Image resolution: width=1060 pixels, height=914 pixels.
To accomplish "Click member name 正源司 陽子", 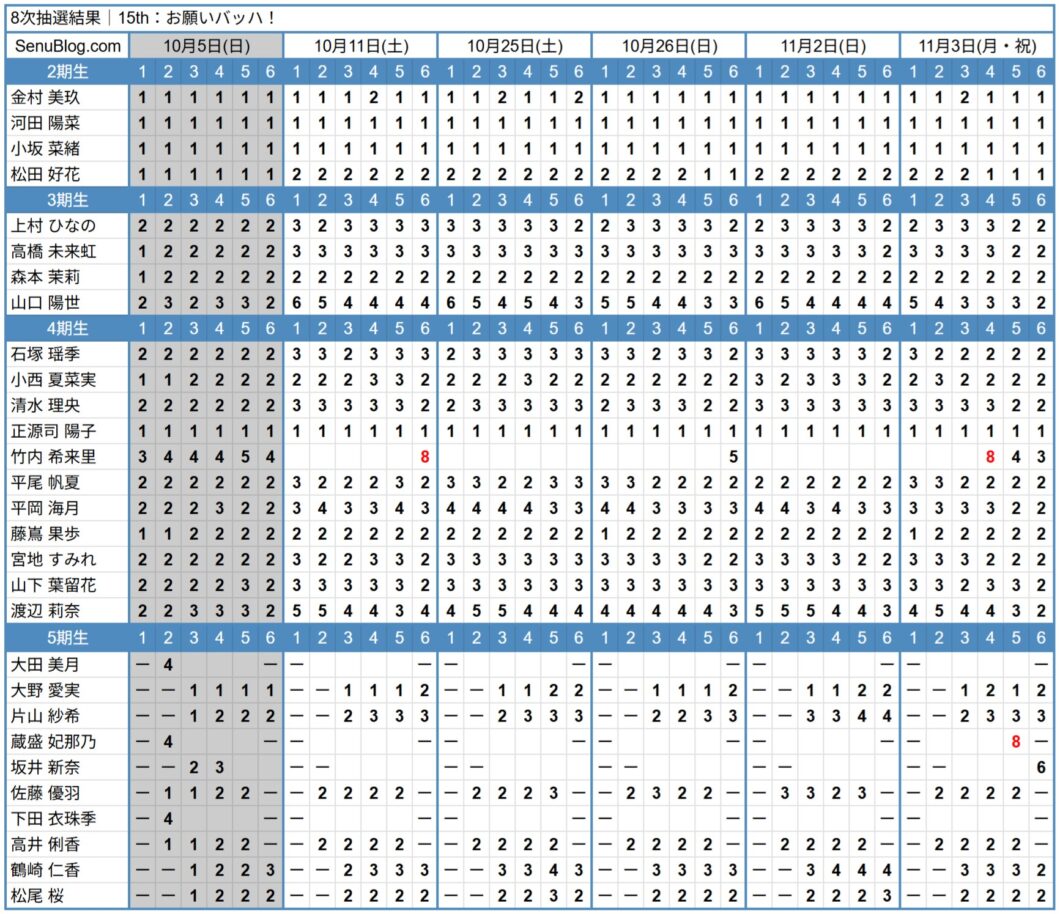I will (x=54, y=431).
